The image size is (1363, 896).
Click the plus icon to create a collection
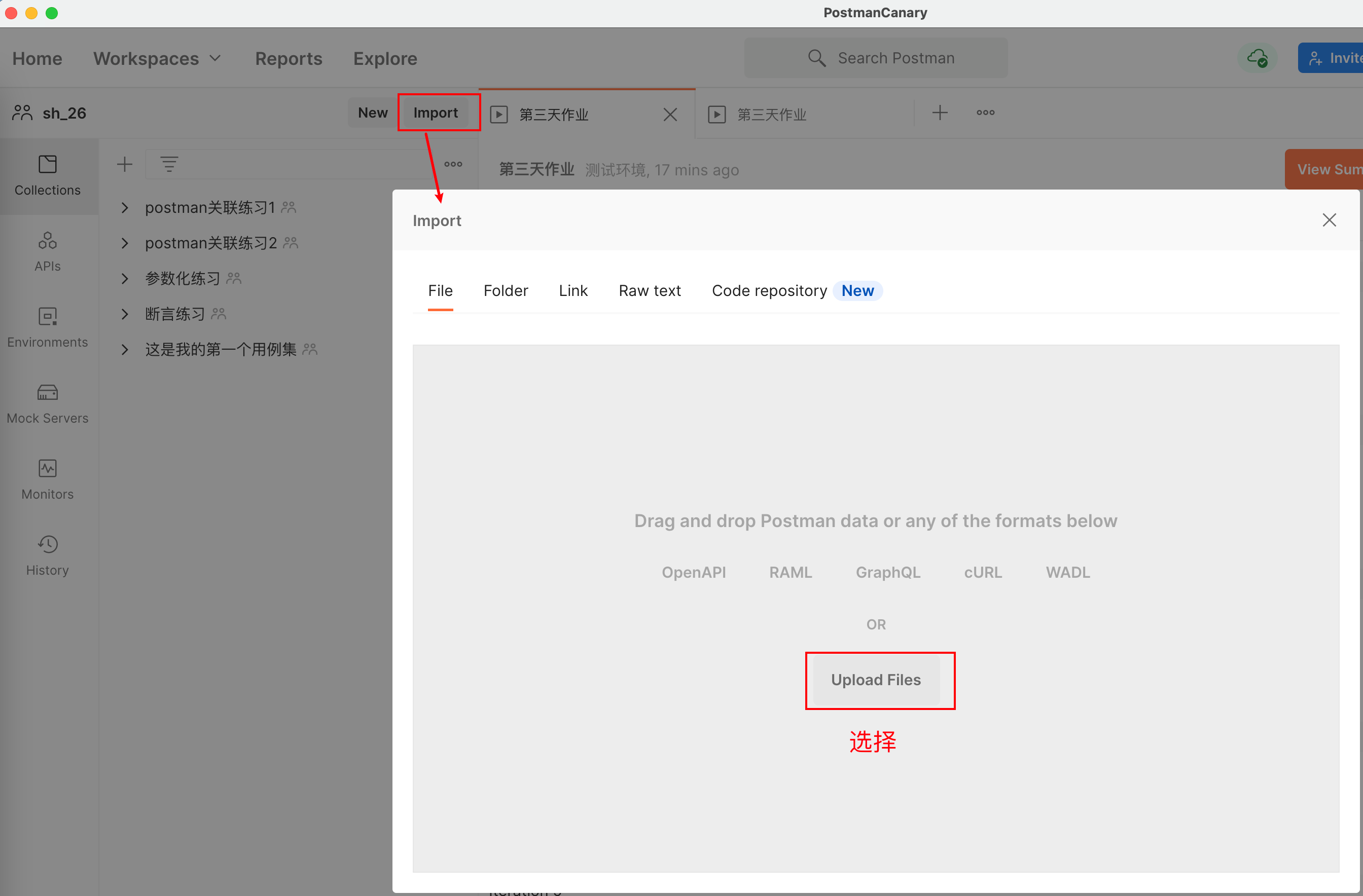point(124,165)
